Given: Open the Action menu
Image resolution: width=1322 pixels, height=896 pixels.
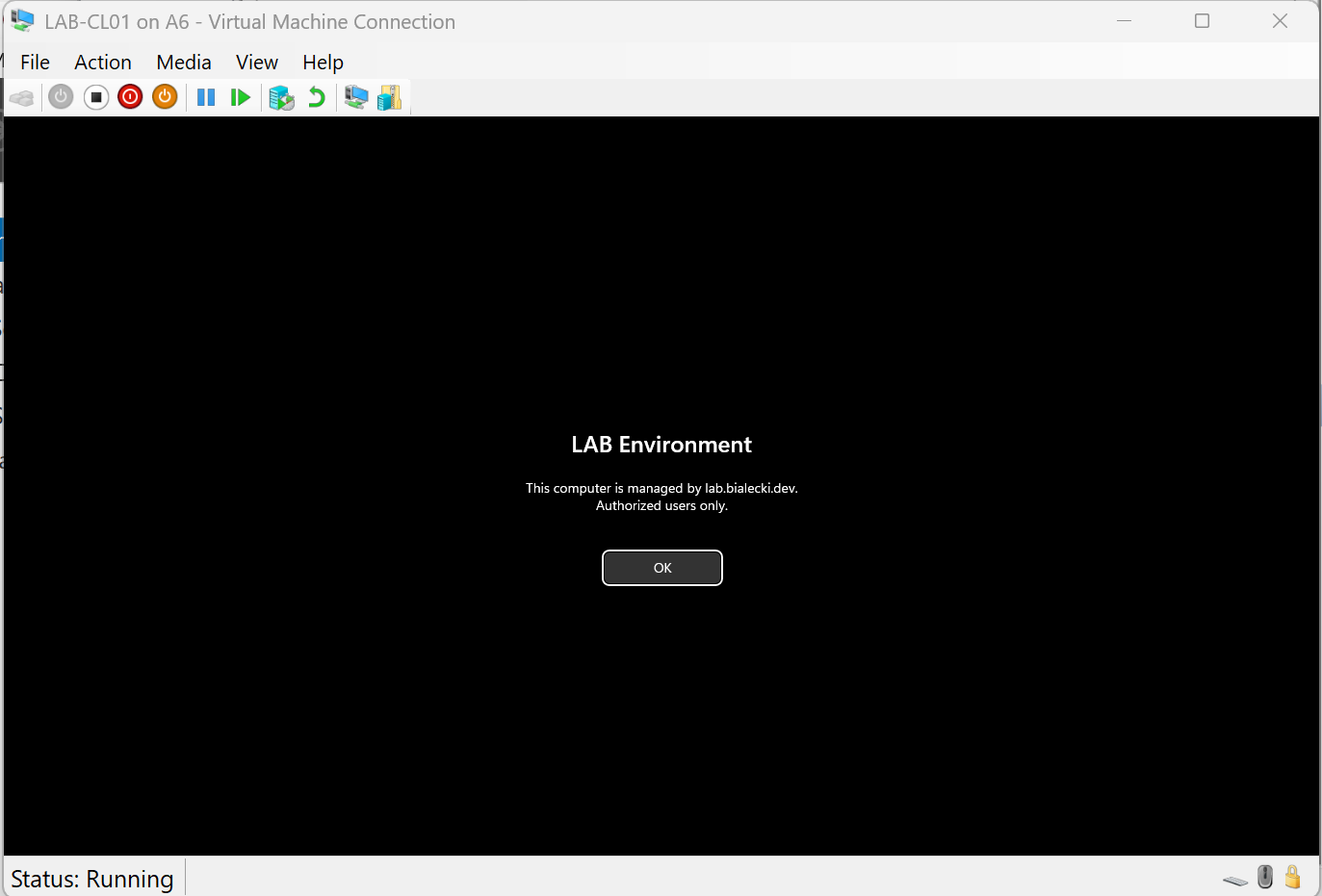Looking at the screenshot, I should [103, 63].
